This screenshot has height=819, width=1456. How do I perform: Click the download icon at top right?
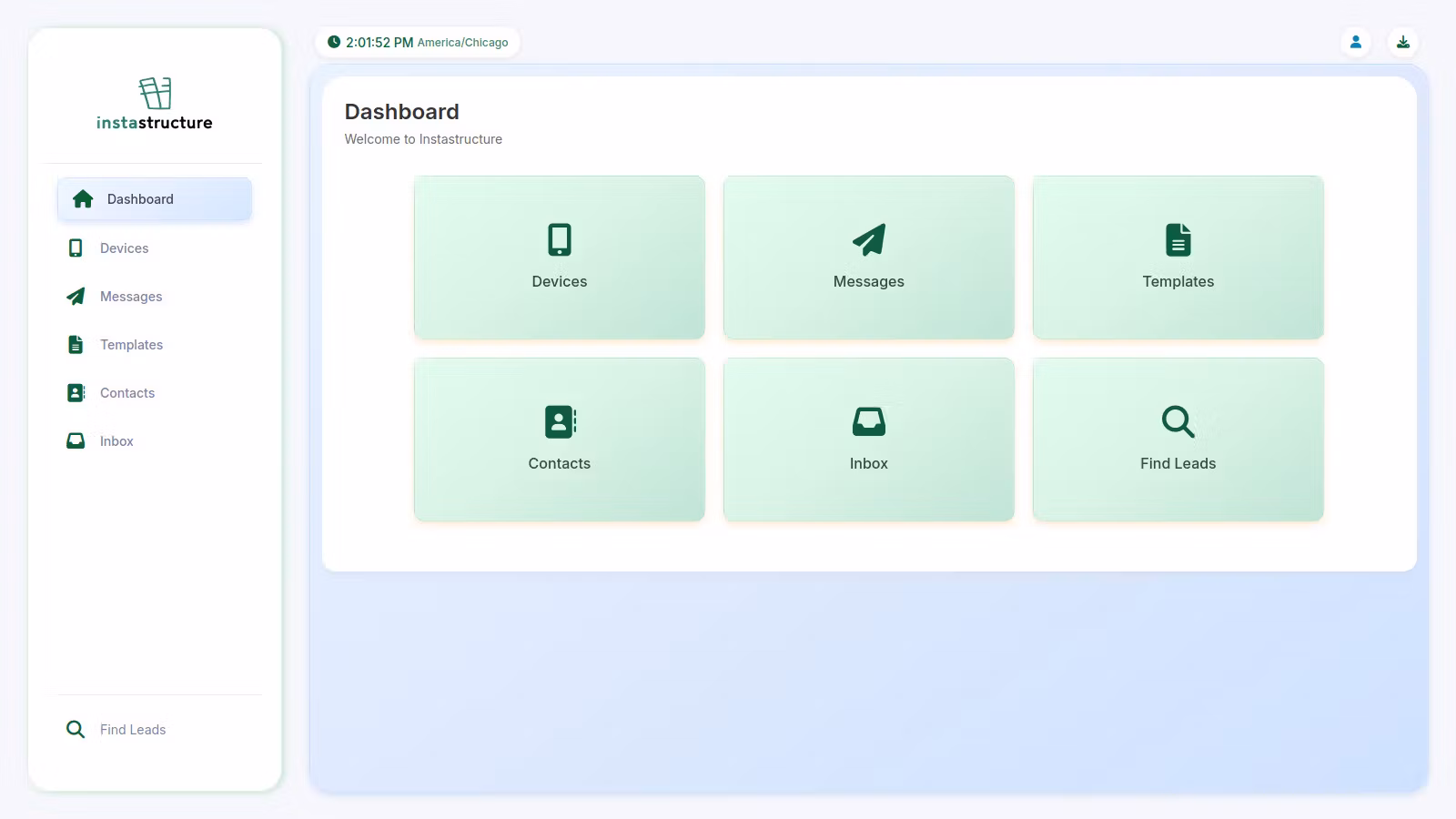tap(1403, 42)
